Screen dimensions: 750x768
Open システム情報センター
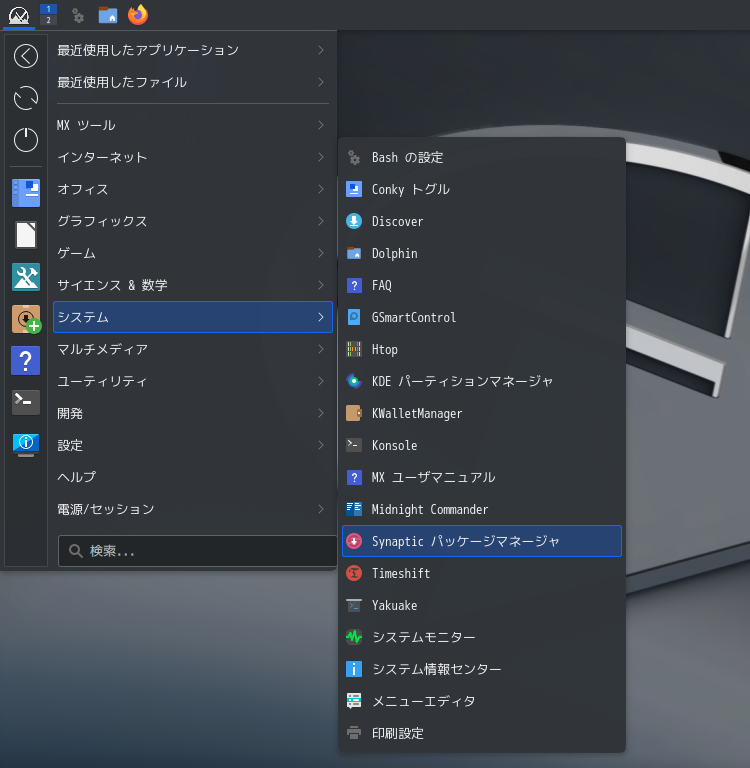pos(482,669)
